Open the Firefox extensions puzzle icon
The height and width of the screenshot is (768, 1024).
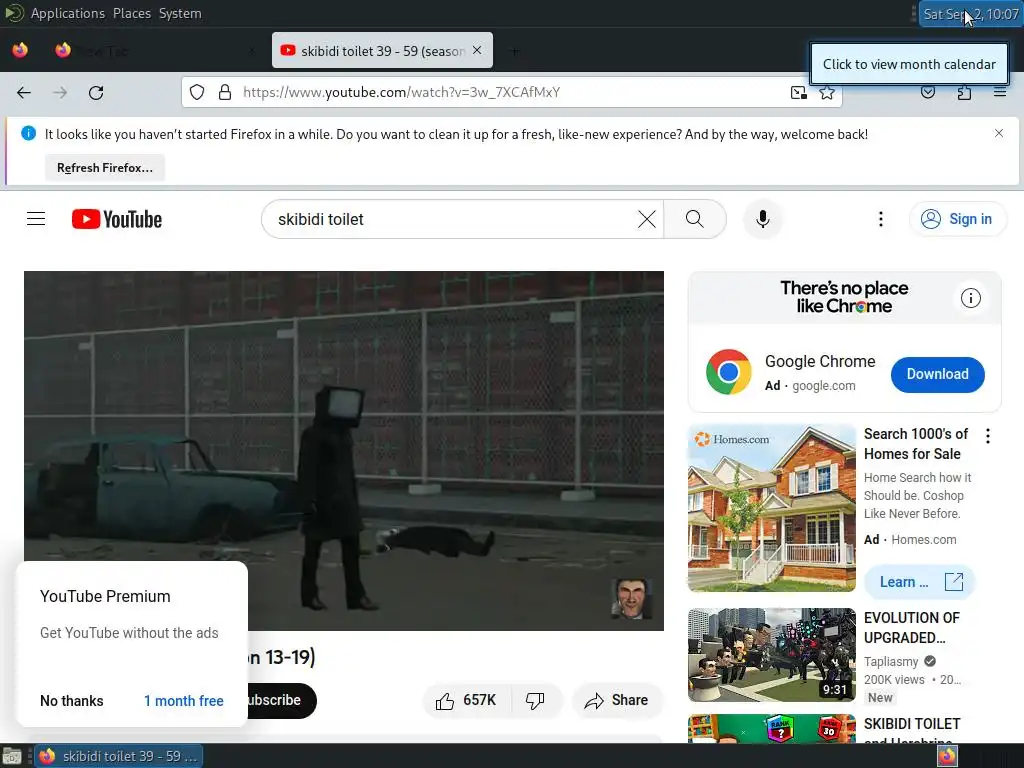coord(964,92)
